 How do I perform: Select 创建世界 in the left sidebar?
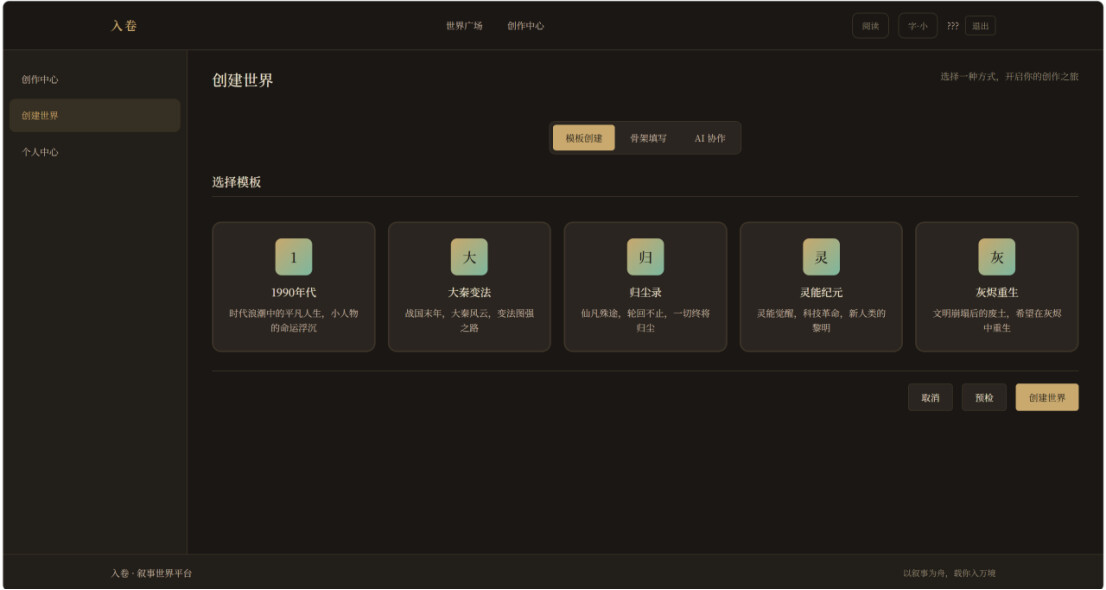coord(95,116)
